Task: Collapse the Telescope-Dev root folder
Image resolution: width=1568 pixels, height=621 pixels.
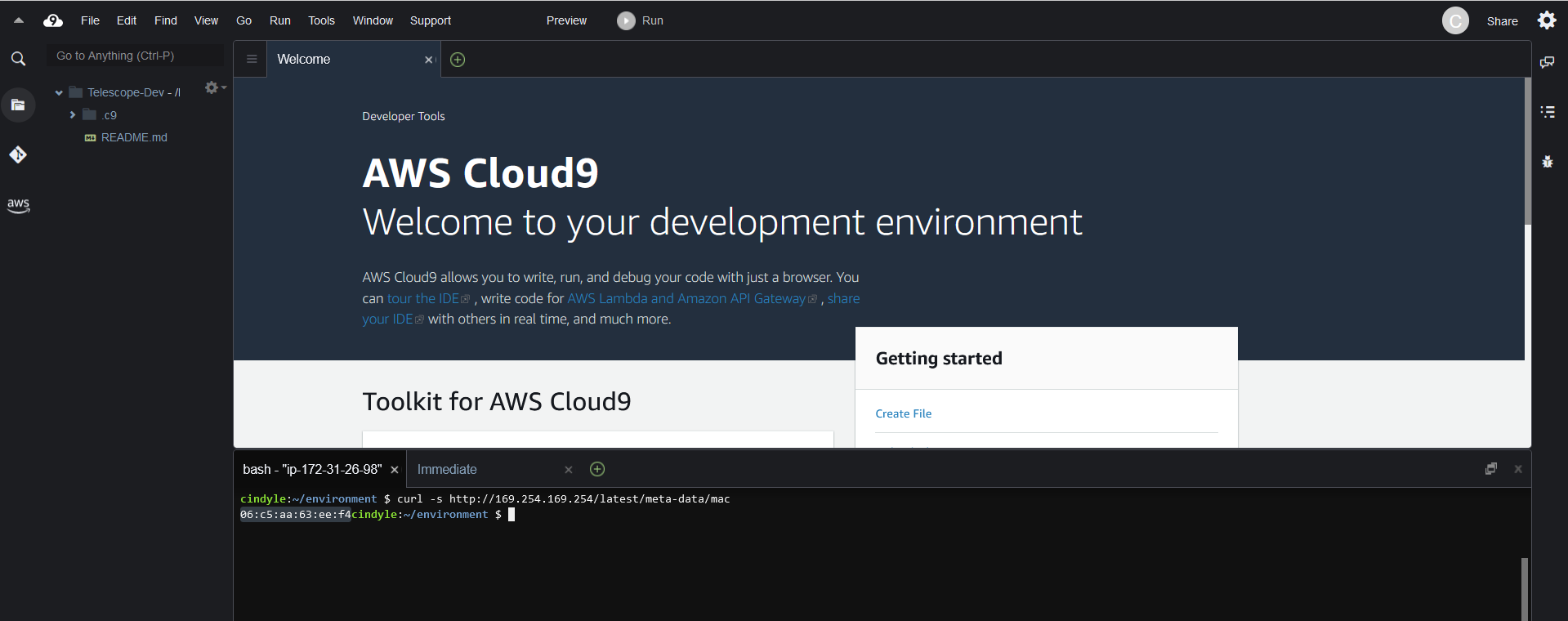Action: [59, 93]
